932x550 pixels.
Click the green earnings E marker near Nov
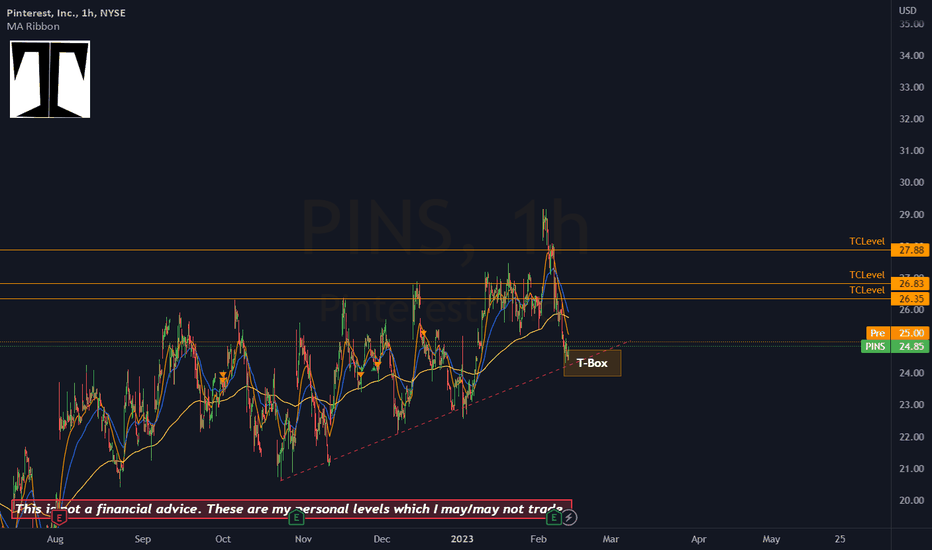click(x=296, y=518)
